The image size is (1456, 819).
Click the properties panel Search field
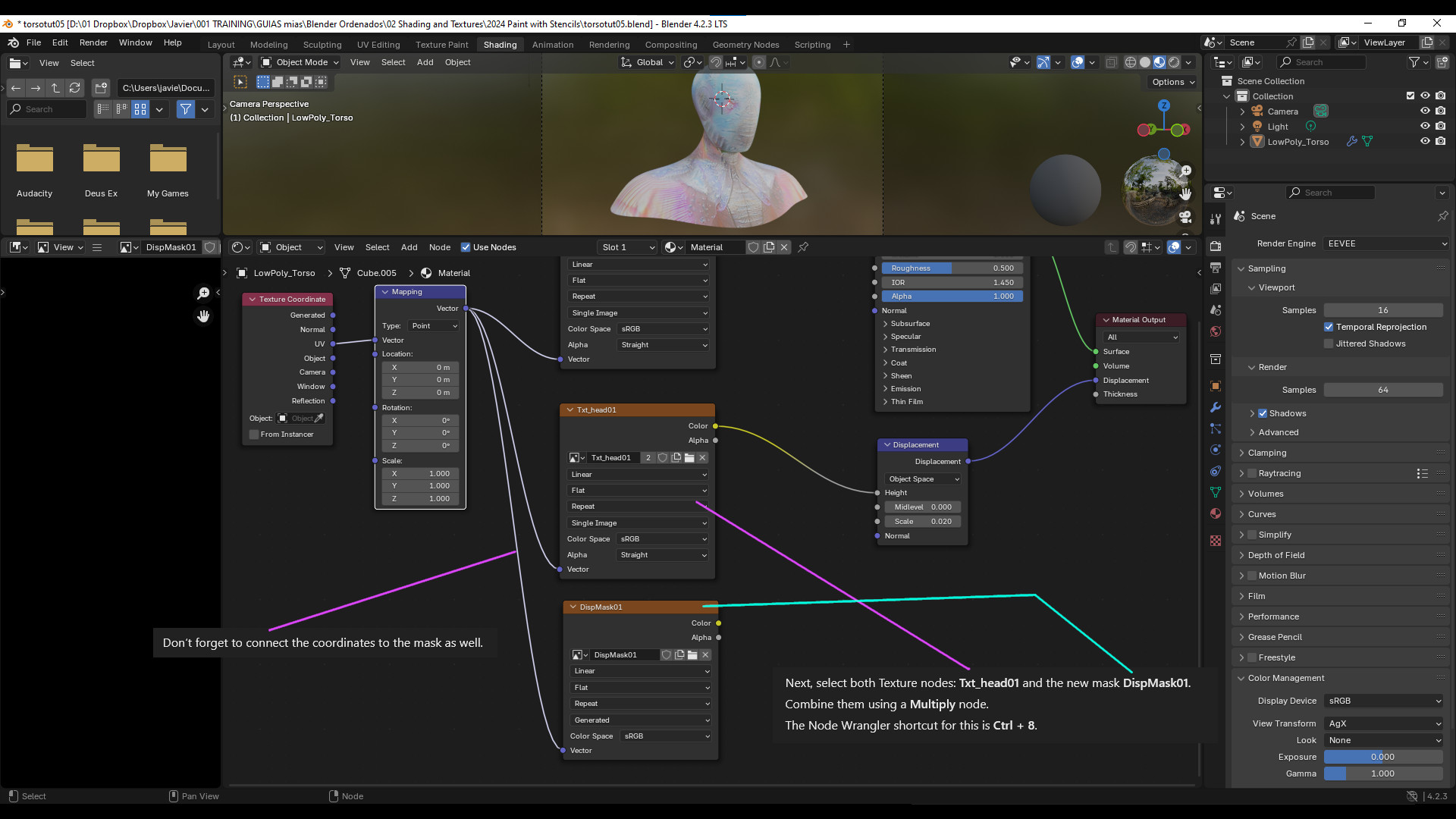(1332, 193)
